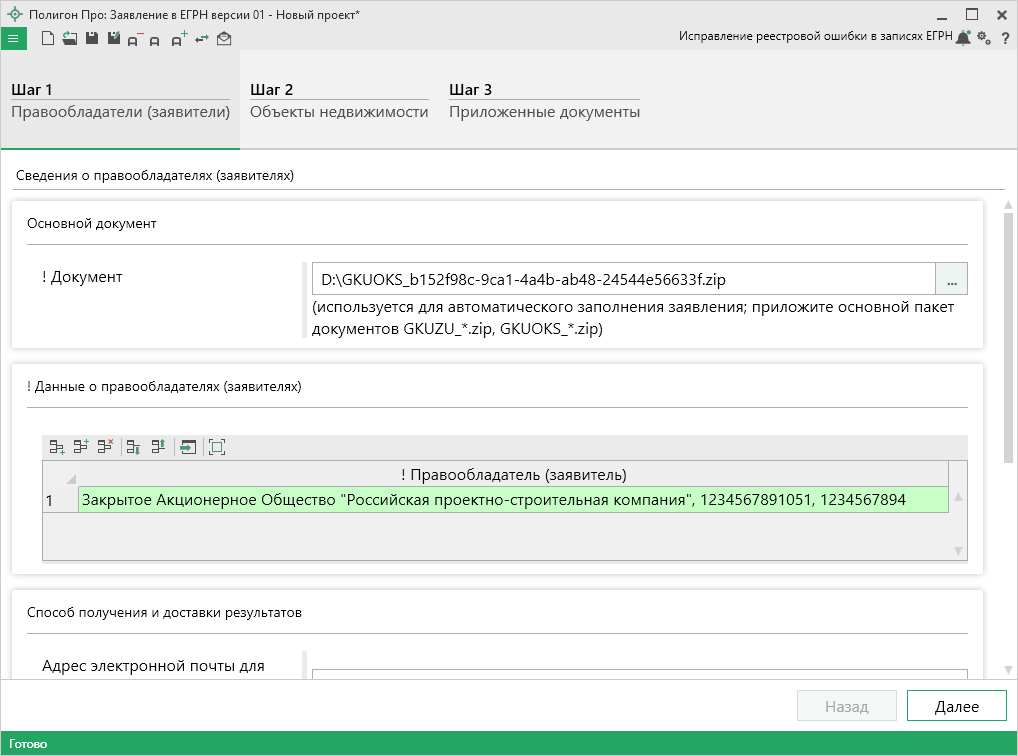Decrease font size with A-minus icon
Viewport: 1018px width, 756px height.
click(x=134, y=39)
